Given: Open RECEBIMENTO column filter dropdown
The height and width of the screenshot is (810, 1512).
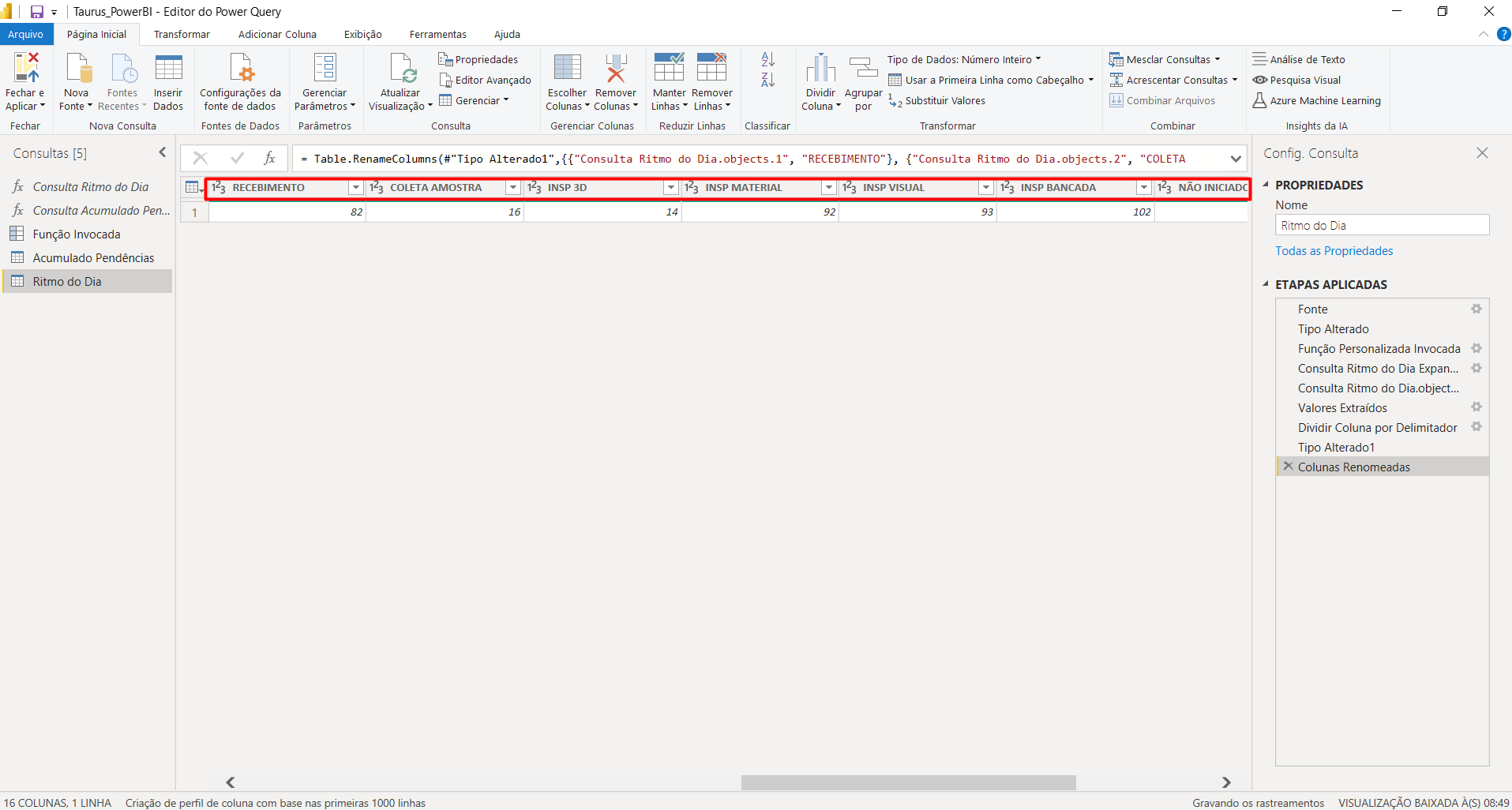Looking at the screenshot, I should click(356, 188).
